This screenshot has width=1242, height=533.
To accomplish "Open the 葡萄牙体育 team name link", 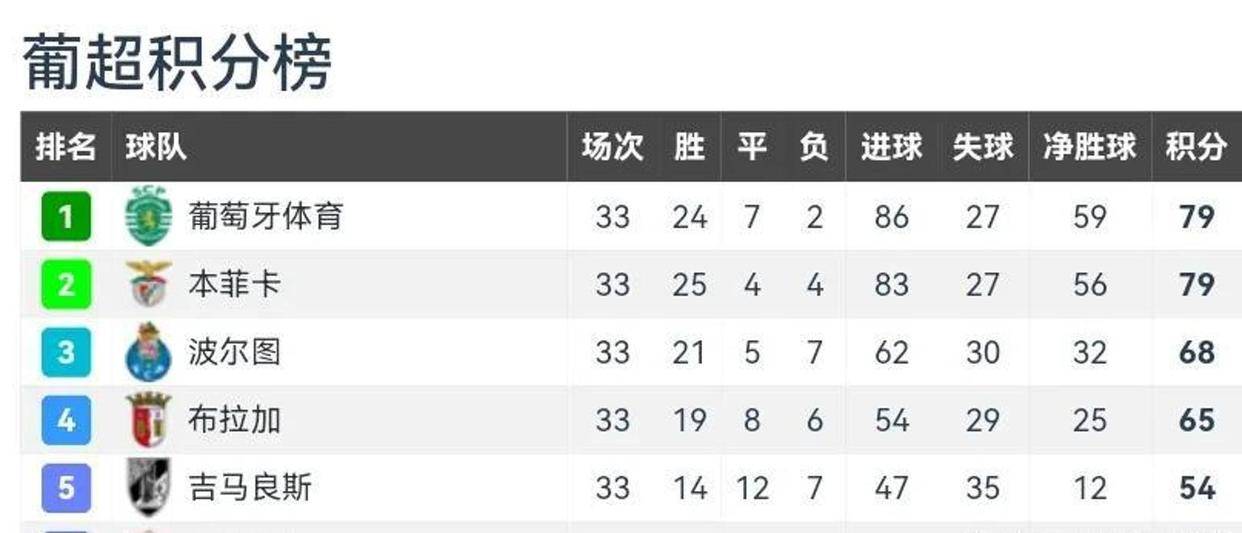I will [266, 216].
